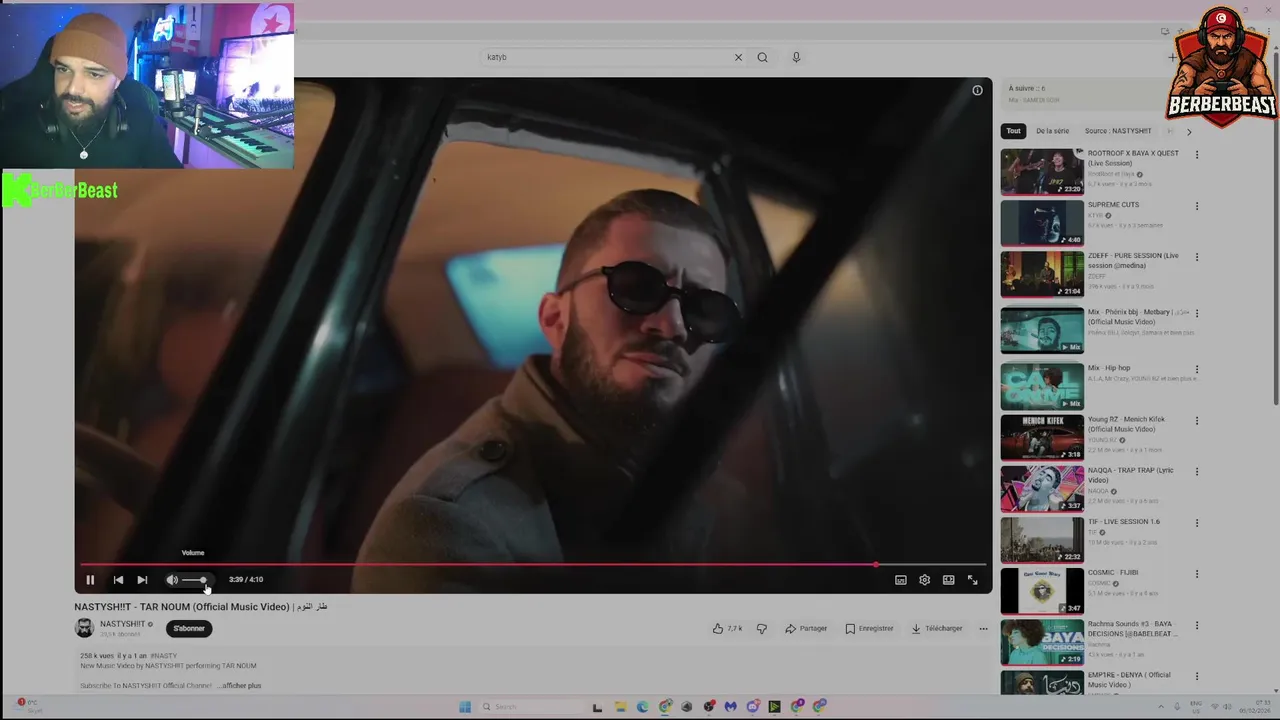Open options for Mix - Phénix bbj
Screen dimensions: 1280x720
(x=1197, y=313)
